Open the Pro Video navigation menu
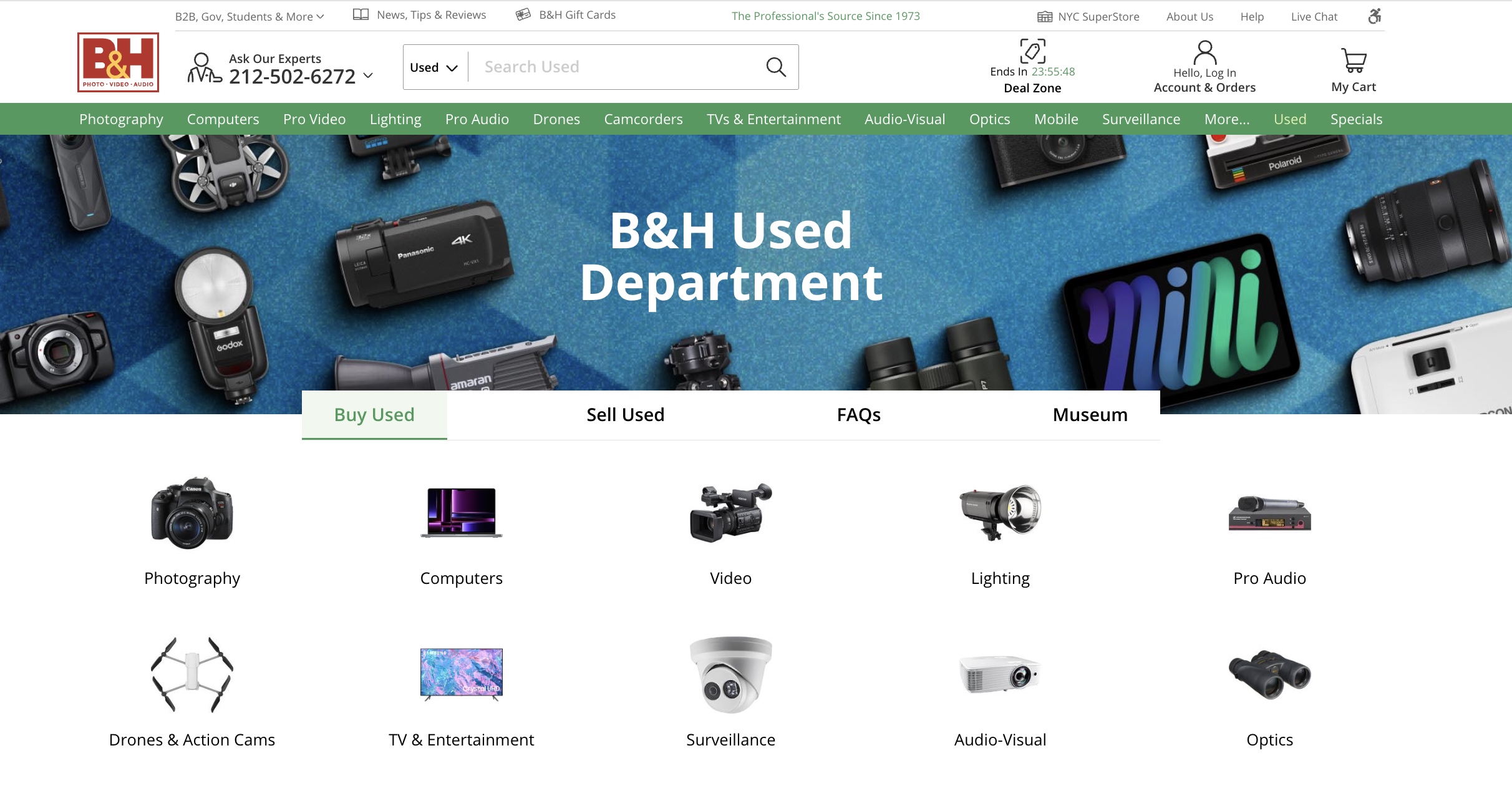Image resolution: width=1512 pixels, height=796 pixels. (314, 119)
